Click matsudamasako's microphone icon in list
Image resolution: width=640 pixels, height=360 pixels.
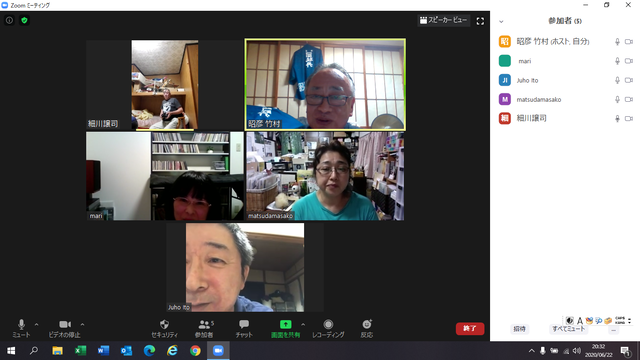pos(617,99)
